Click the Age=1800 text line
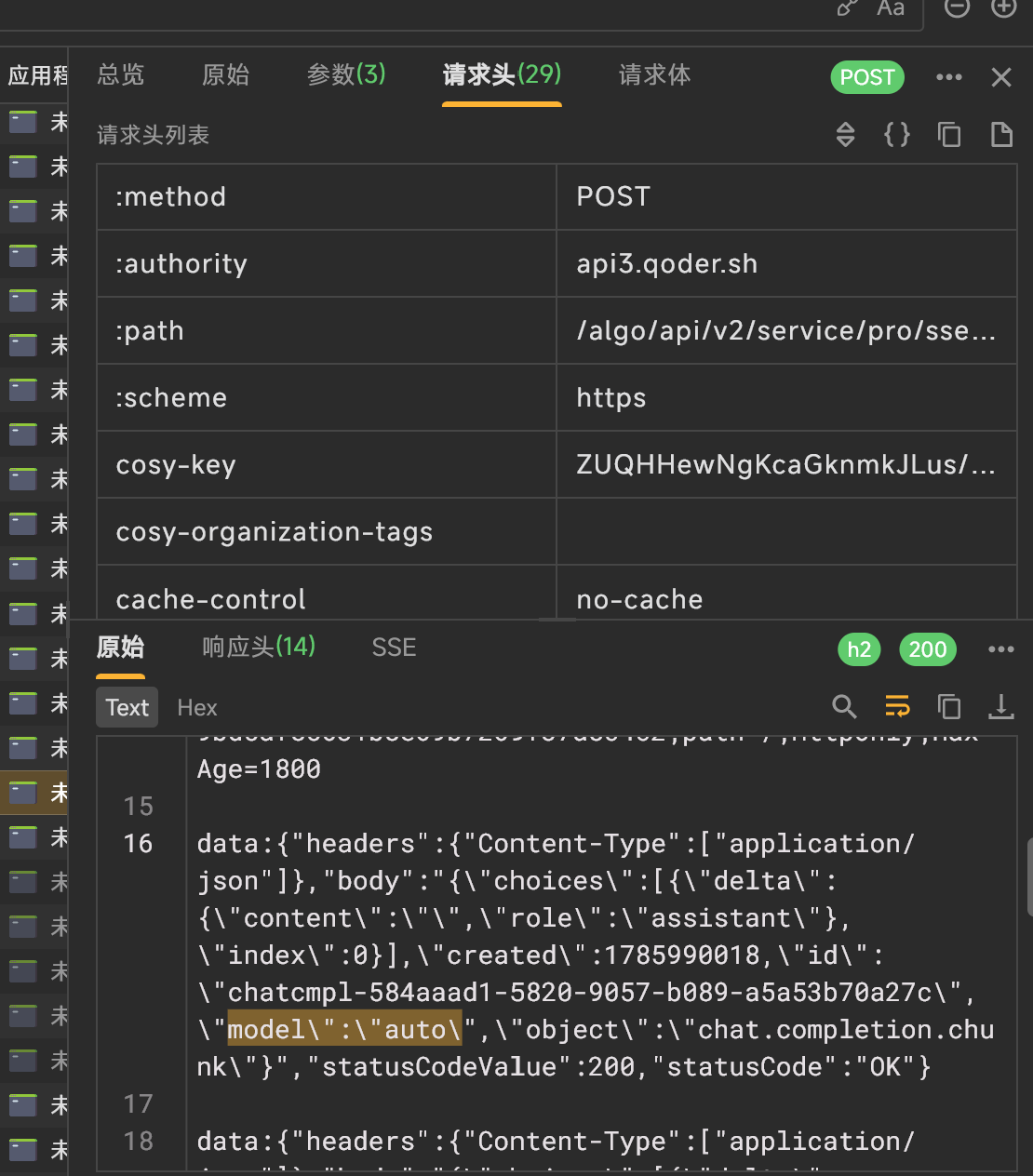 pos(259,768)
